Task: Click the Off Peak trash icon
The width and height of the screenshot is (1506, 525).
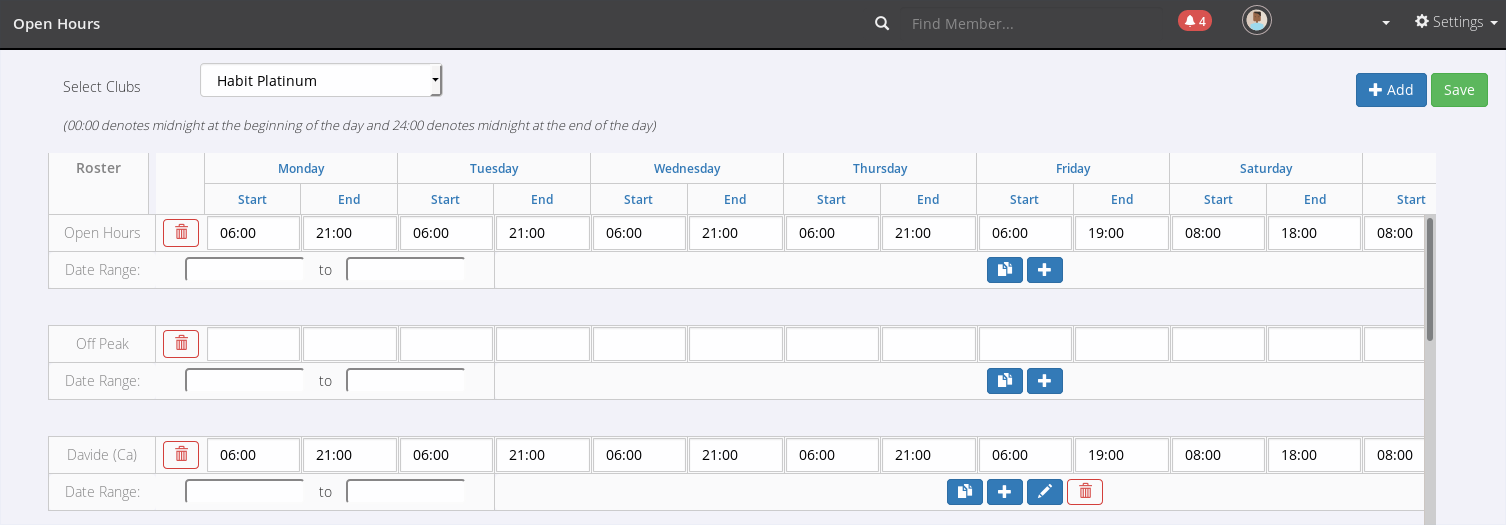Action: [x=181, y=344]
